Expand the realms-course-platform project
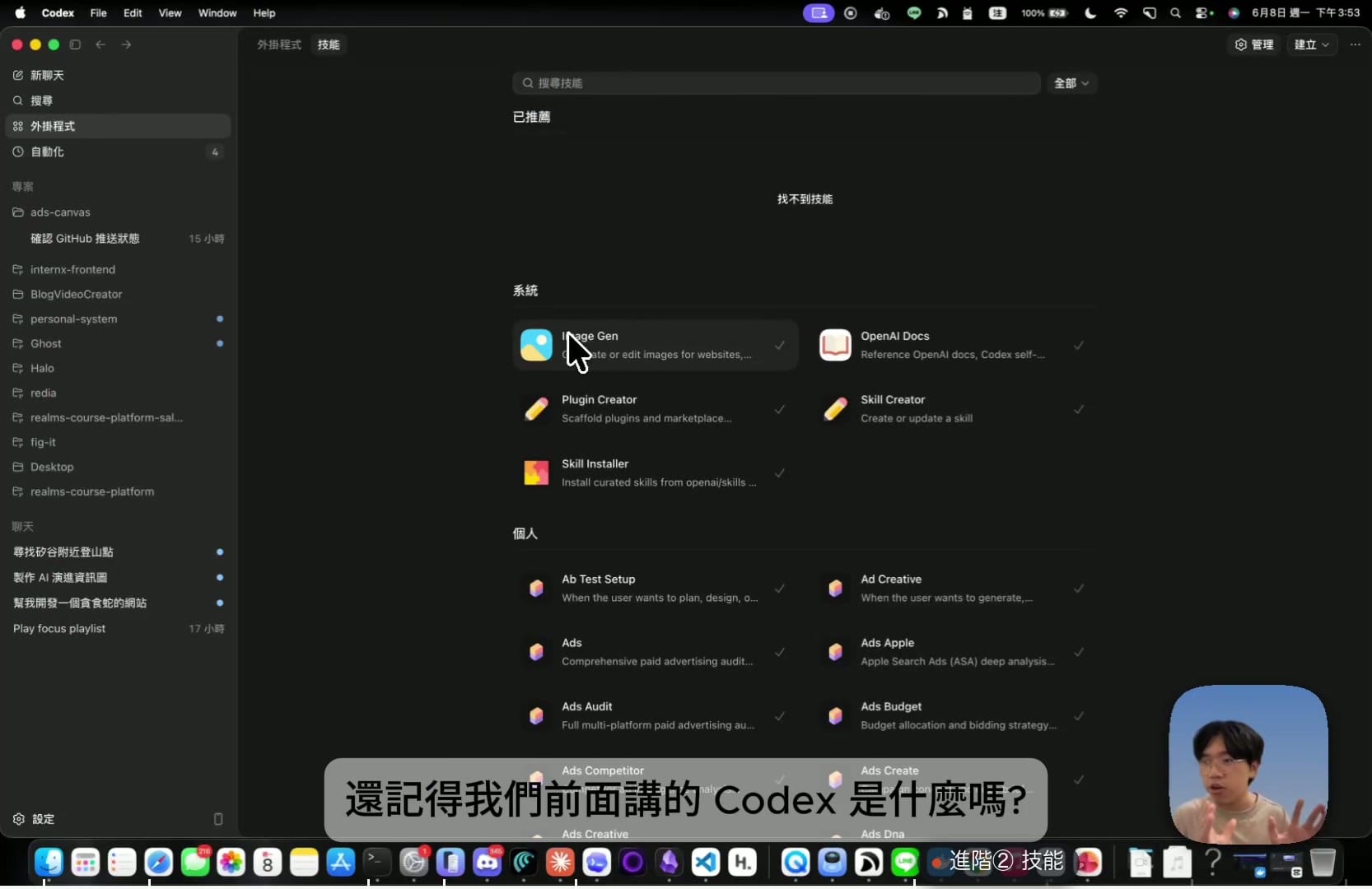Viewport: 1372px width, 889px height. 118,491
